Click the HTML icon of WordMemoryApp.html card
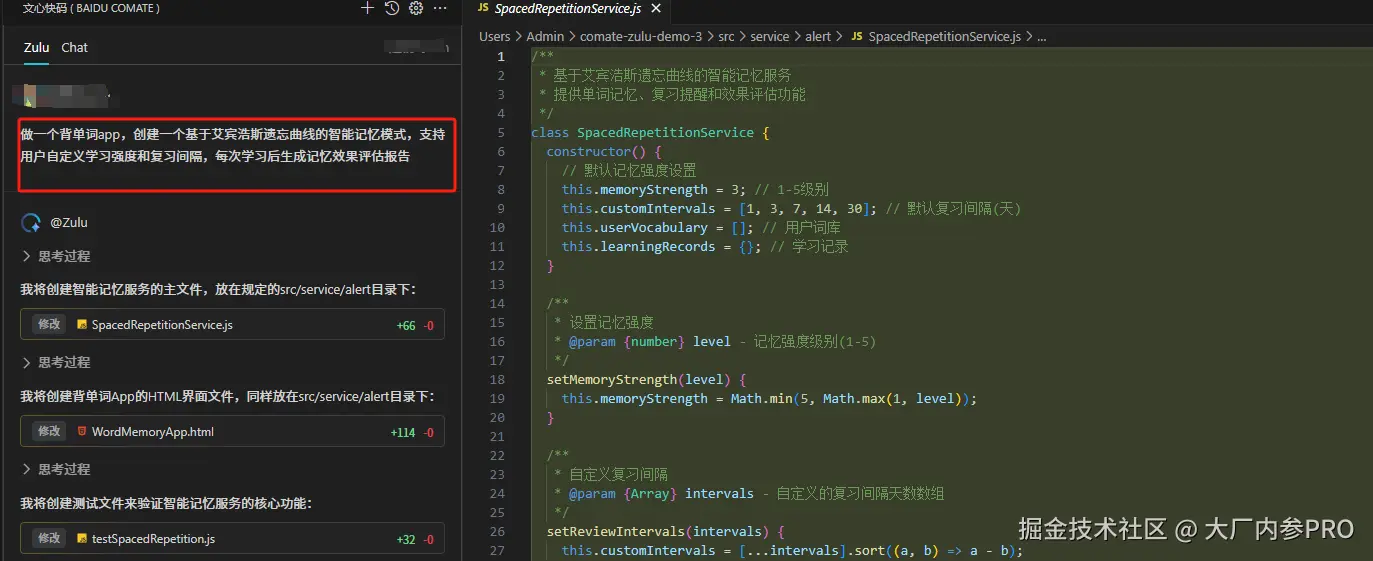1373x561 pixels. 82,432
